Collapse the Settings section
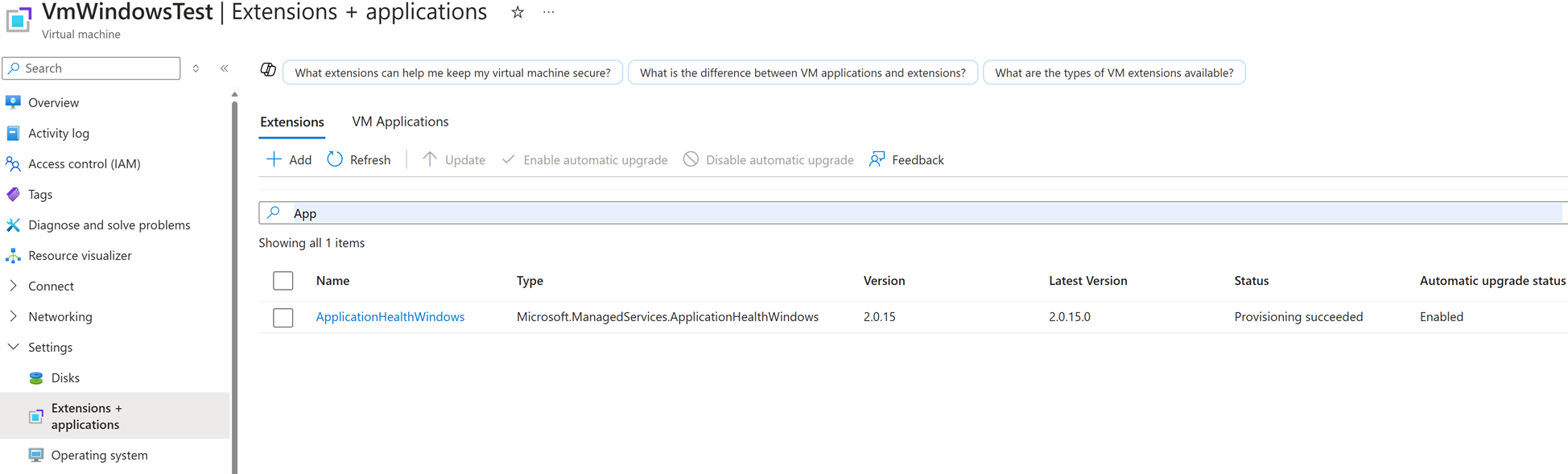 click(14, 347)
